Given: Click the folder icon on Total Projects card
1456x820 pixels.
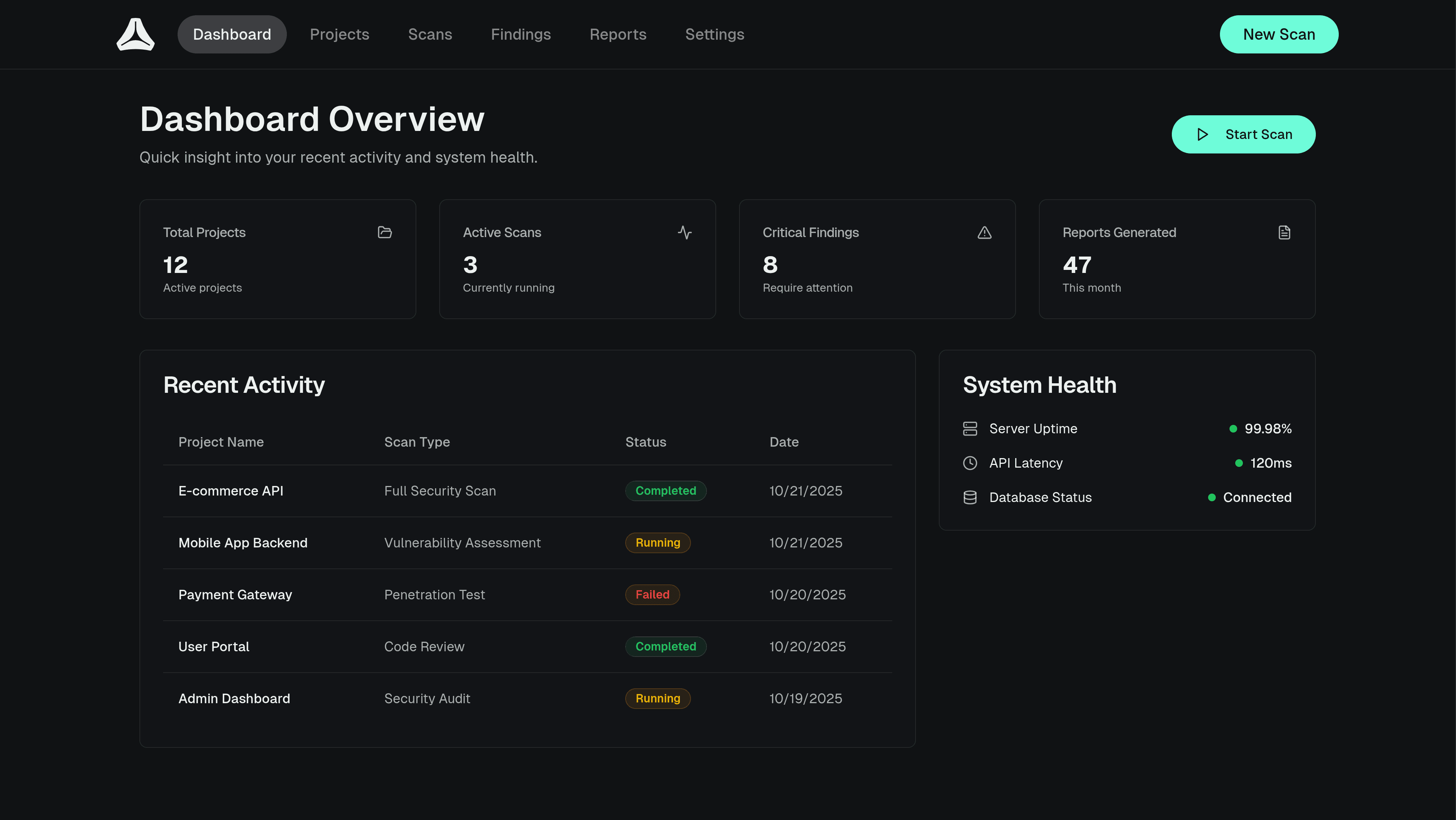Looking at the screenshot, I should [384, 232].
